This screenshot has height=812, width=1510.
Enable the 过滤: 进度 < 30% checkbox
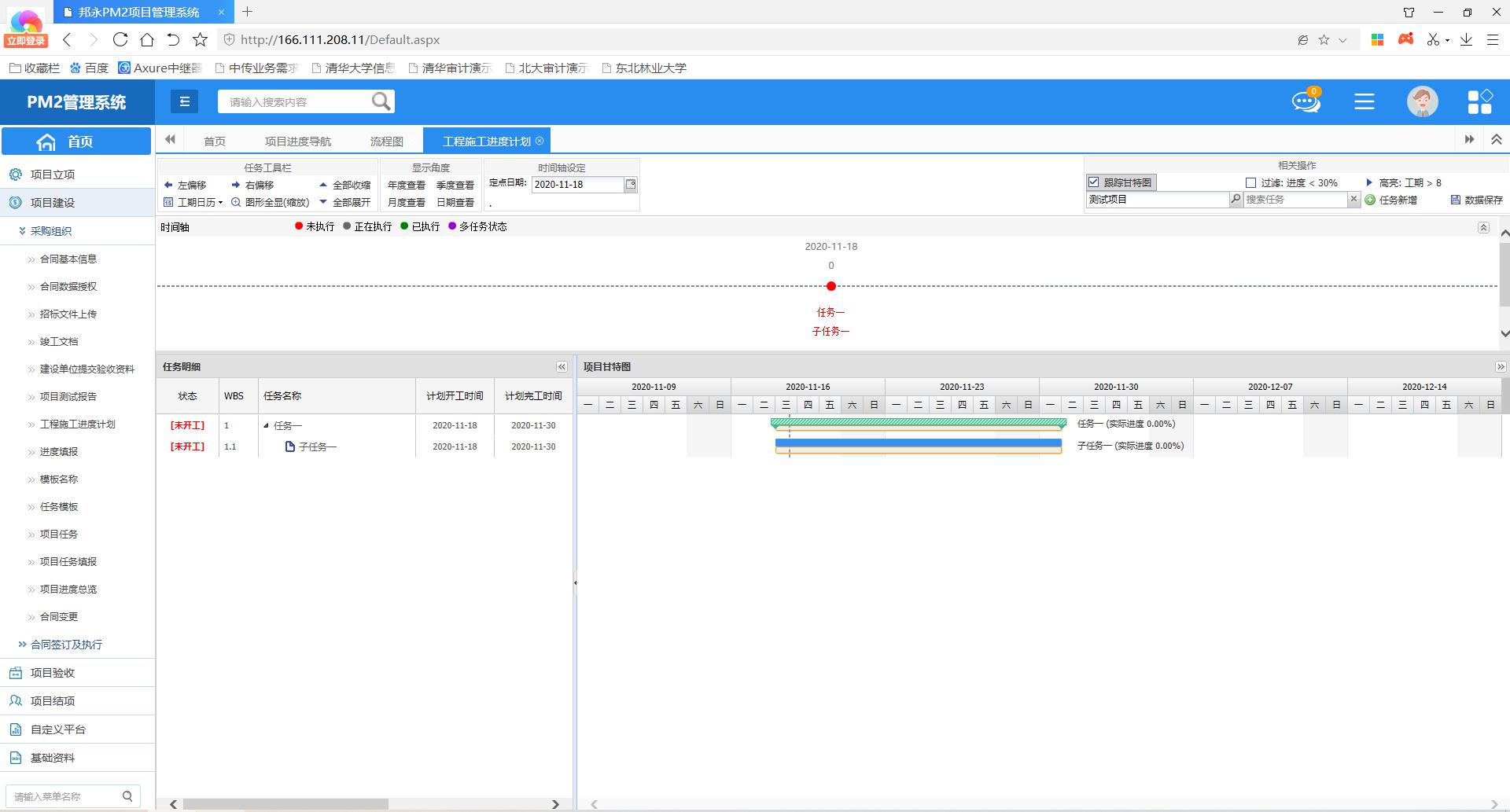pyautogui.click(x=1250, y=182)
